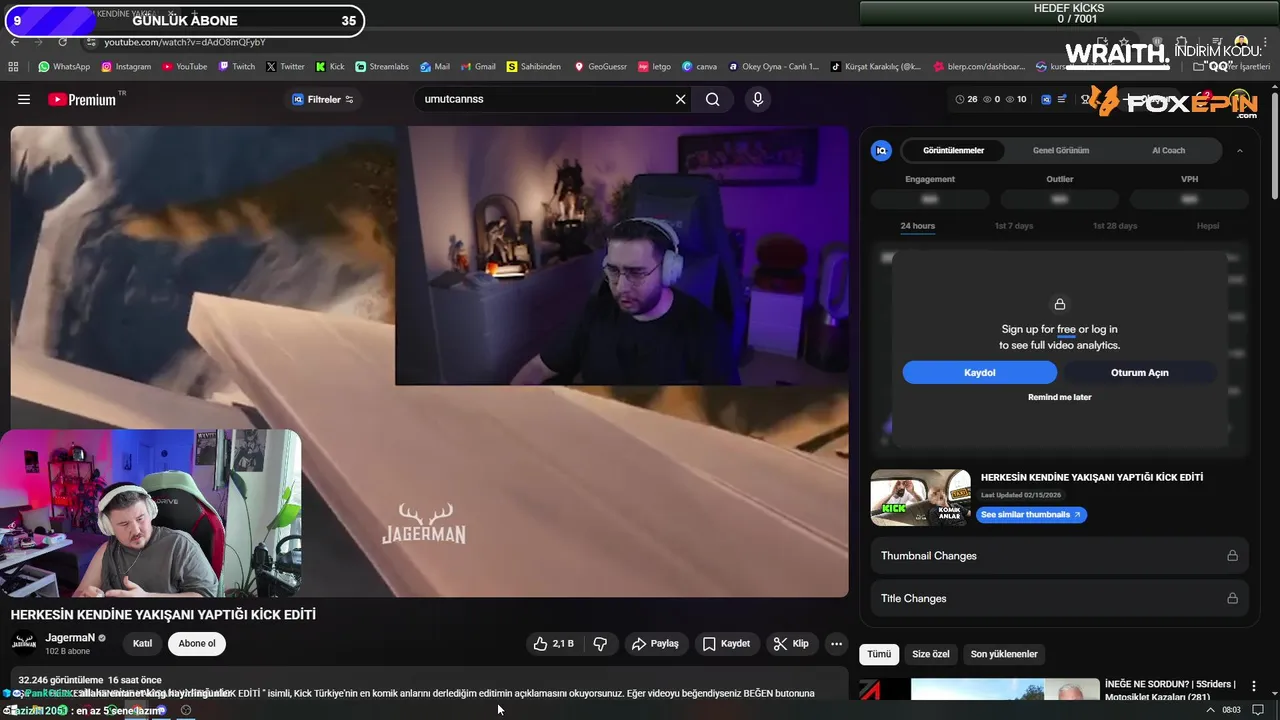
Task: Open Twitter bookmark
Action: tap(285, 67)
